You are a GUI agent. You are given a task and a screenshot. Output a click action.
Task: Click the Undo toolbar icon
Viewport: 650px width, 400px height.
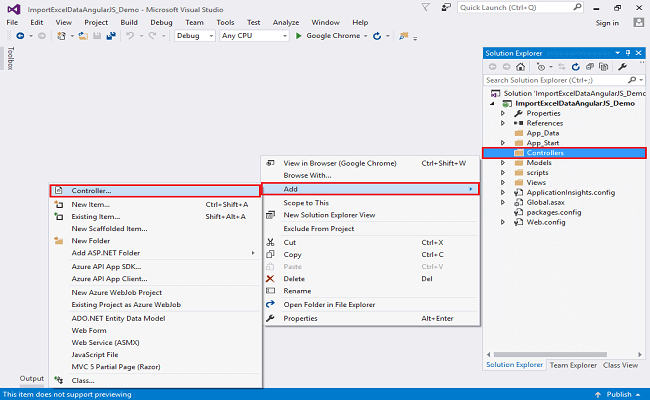click(130, 36)
